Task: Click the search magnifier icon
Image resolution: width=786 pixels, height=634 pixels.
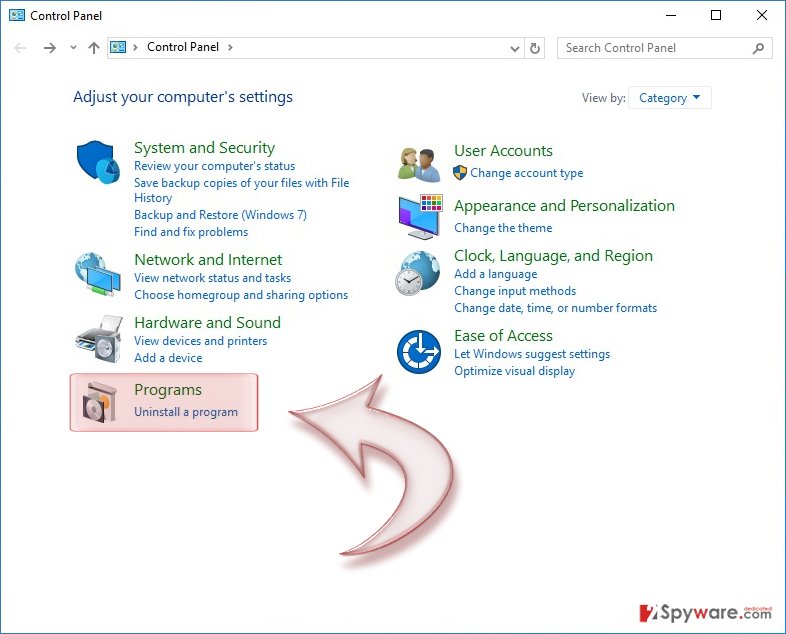Action: [x=758, y=48]
